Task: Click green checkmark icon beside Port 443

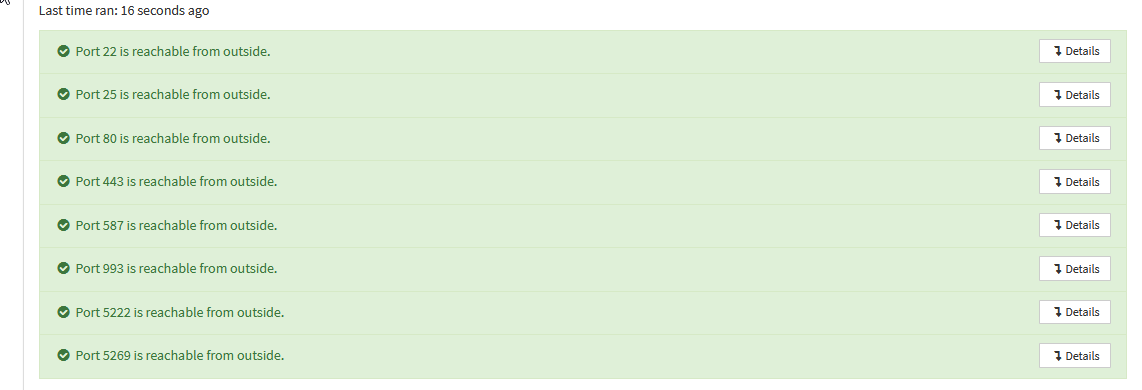Action: 63,181
